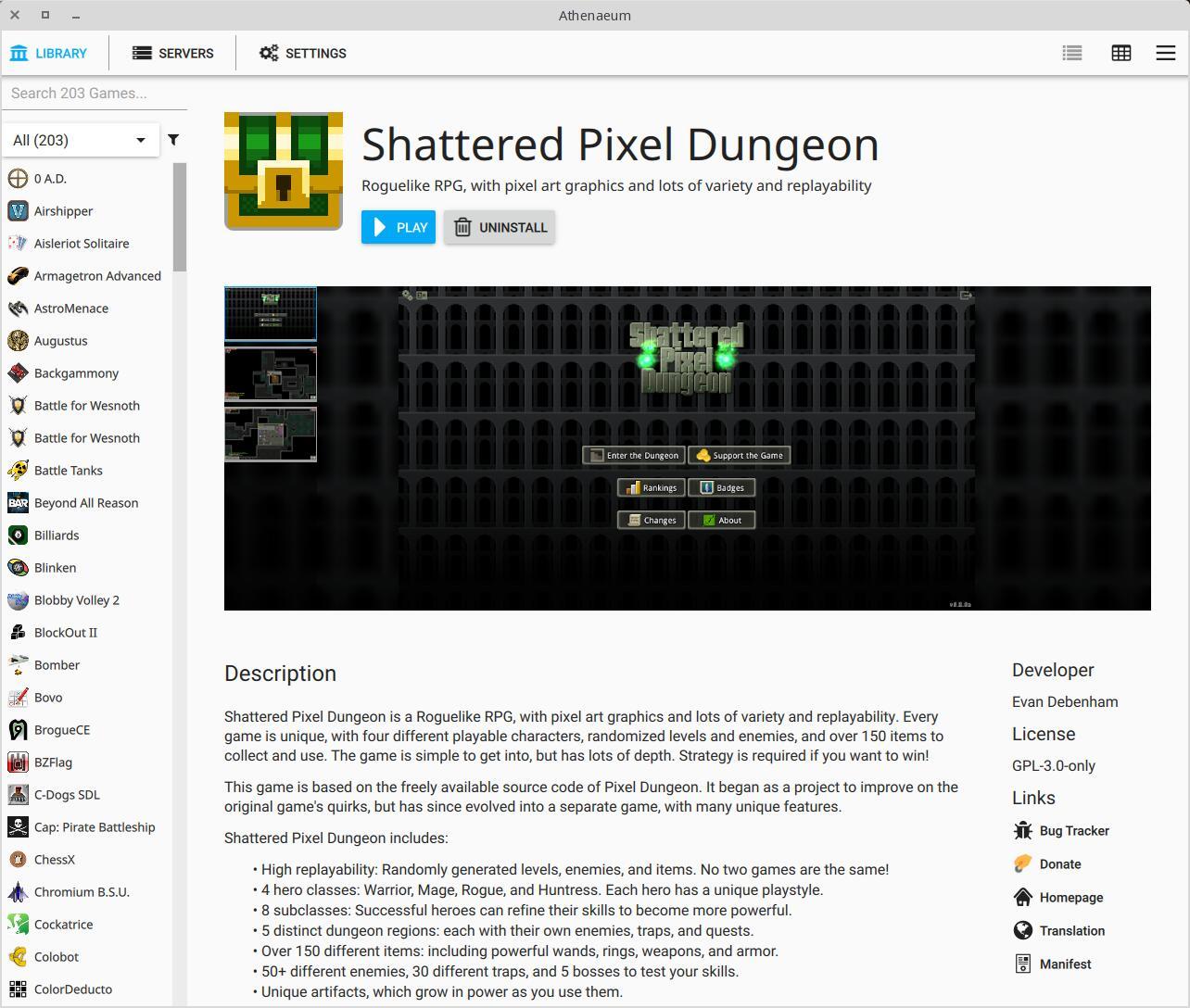Image resolution: width=1190 pixels, height=1008 pixels.
Task: Uninstall Shattered Pixel Dungeon
Action: tap(500, 227)
